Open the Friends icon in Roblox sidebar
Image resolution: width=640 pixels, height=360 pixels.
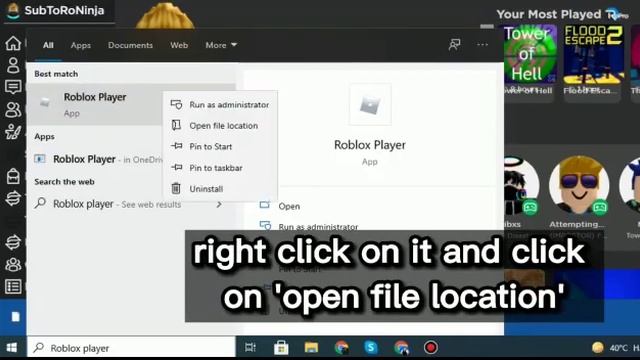(x=13, y=109)
